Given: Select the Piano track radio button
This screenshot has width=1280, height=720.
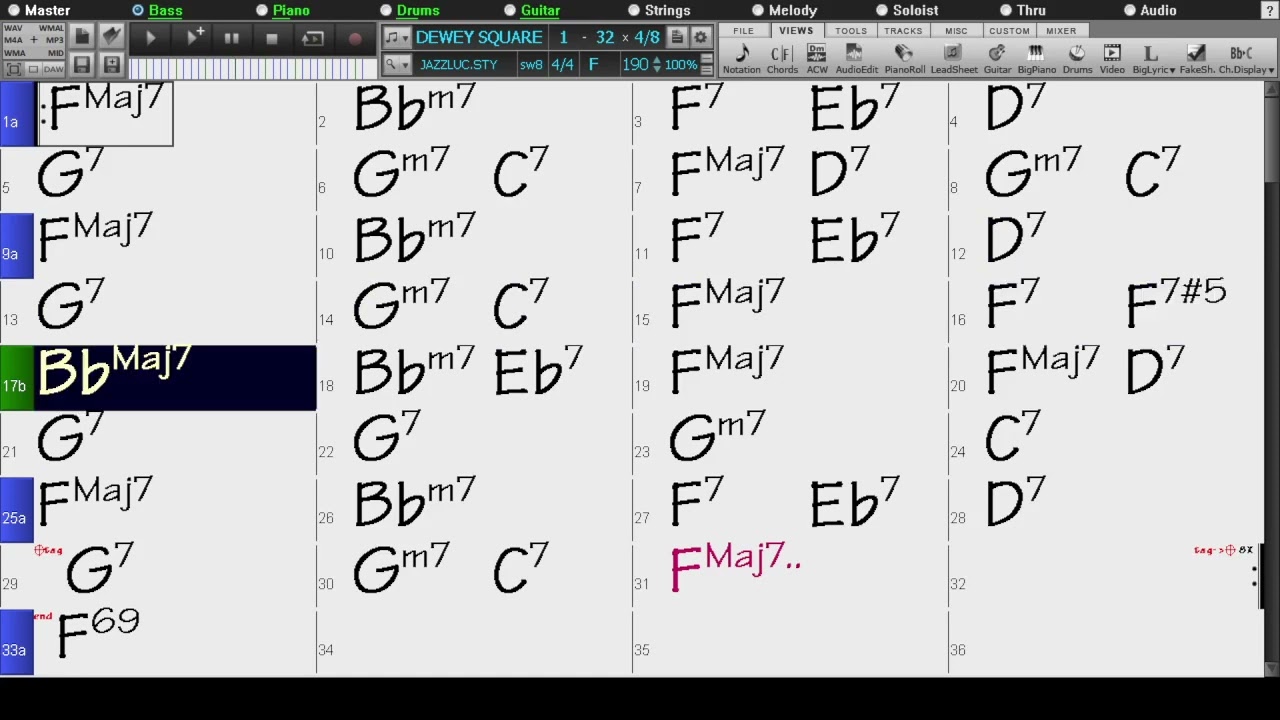Looking at the screenshot, I should [x=262, y=10].
